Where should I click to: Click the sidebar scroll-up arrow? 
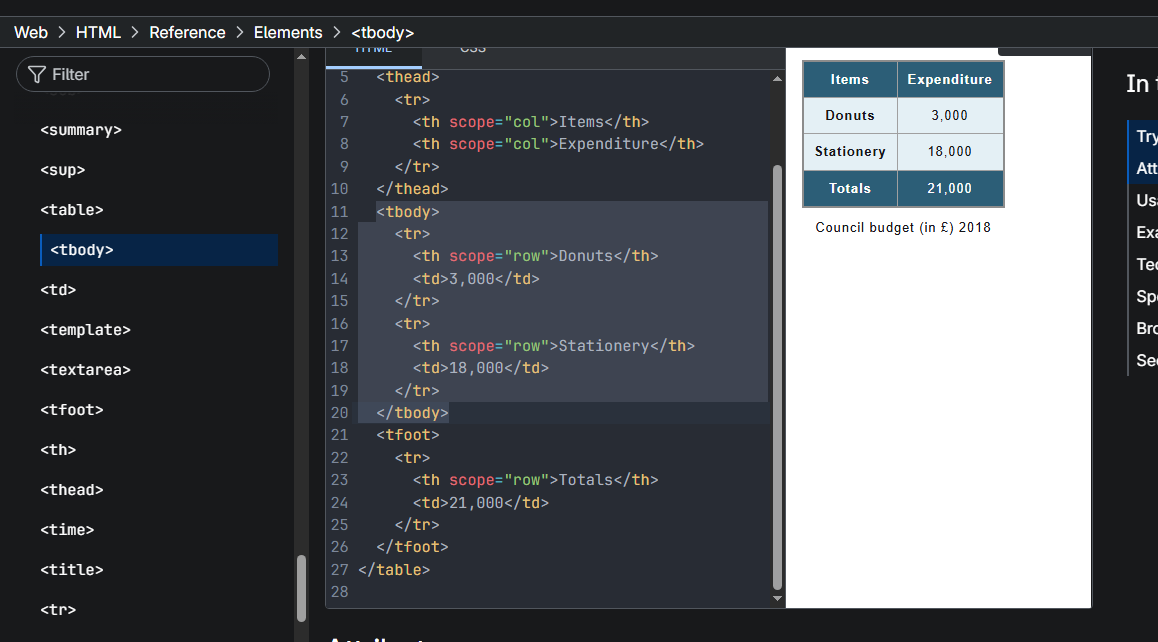301,58
